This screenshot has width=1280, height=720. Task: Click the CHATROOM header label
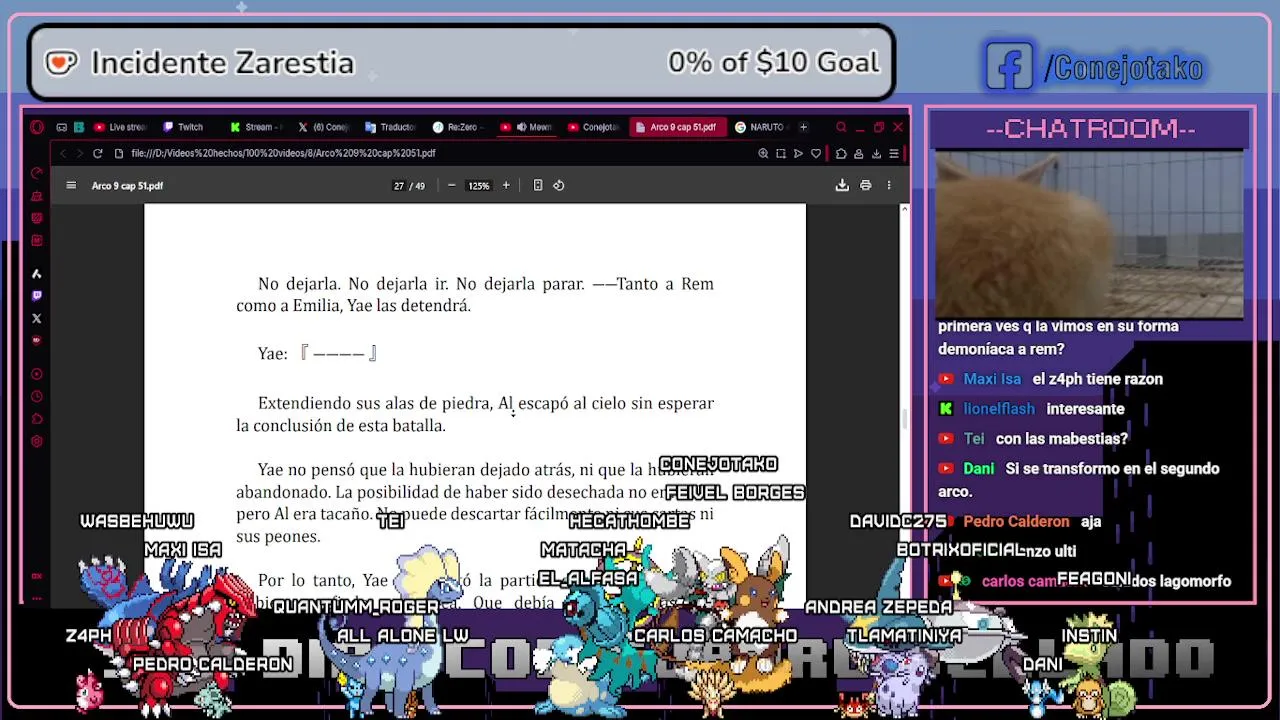1090,128
